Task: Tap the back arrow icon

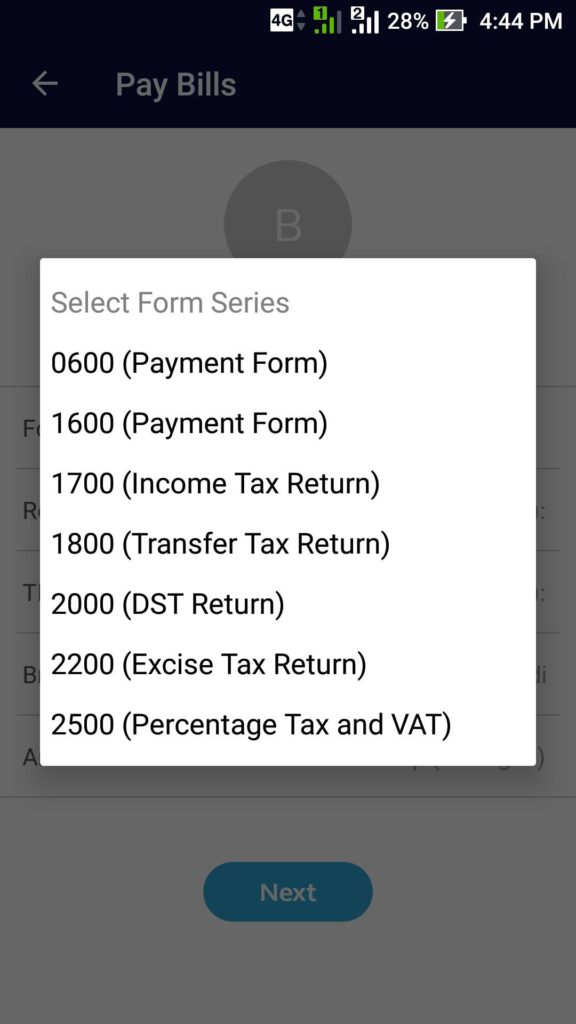Action: click(45, 84)
